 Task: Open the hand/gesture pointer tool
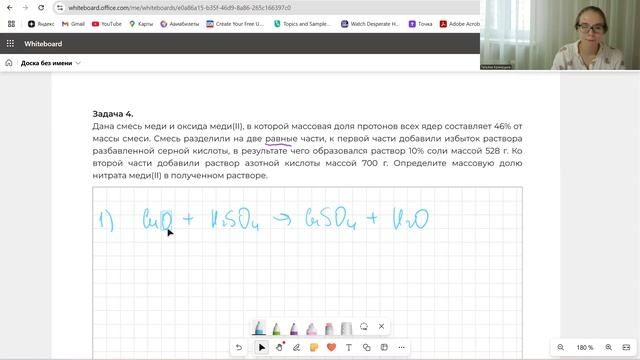coord(280,347)
